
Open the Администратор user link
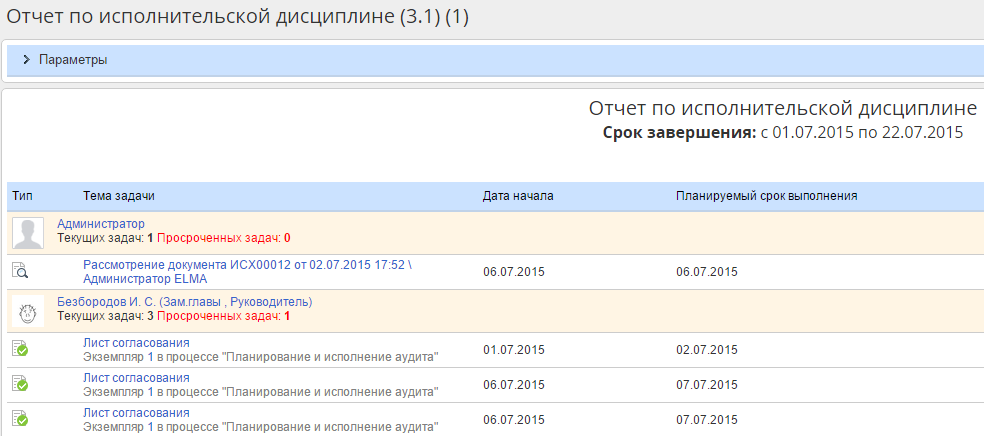(101, 224)
